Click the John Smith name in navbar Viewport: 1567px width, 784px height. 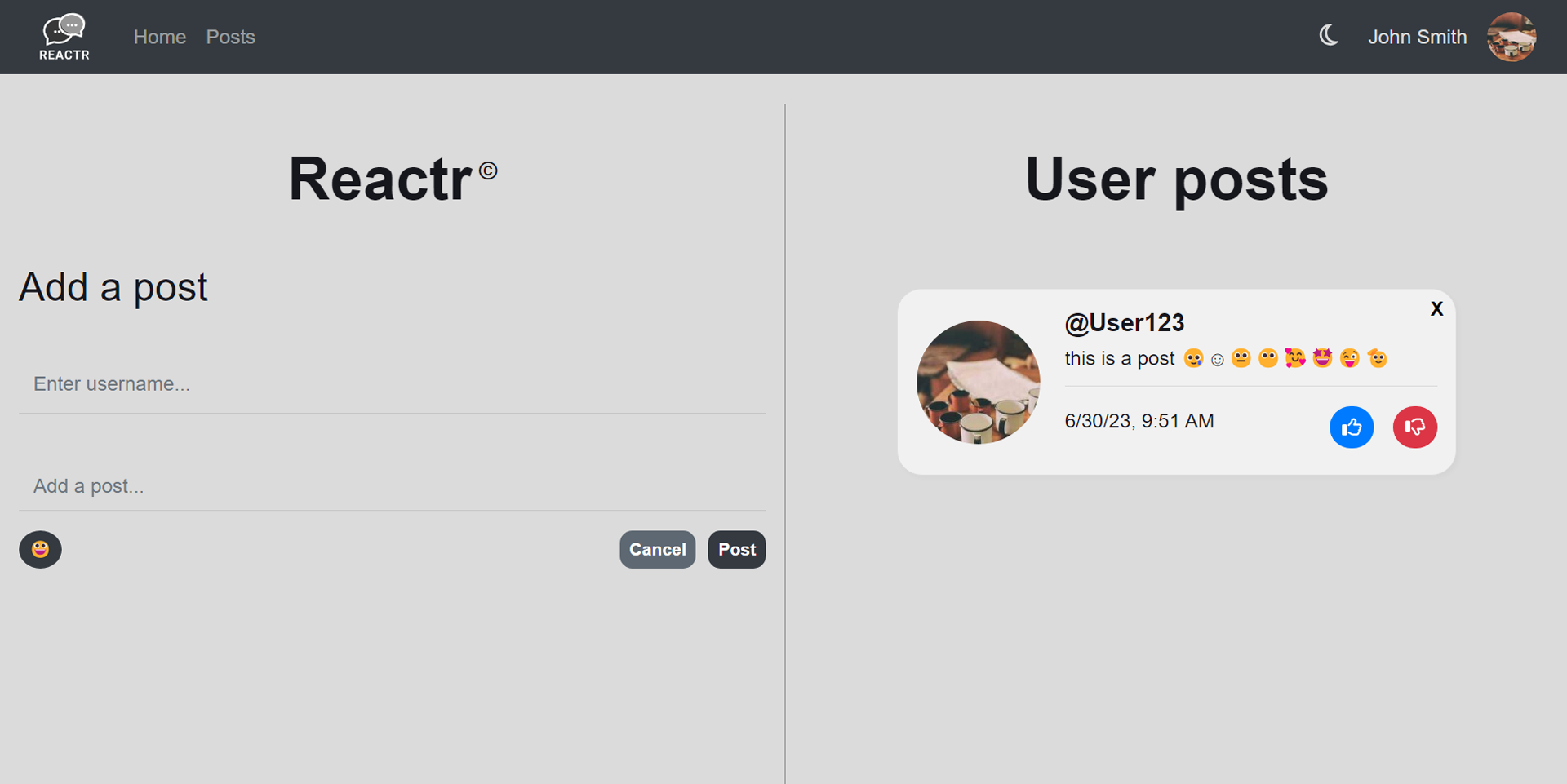point(1417,37)
